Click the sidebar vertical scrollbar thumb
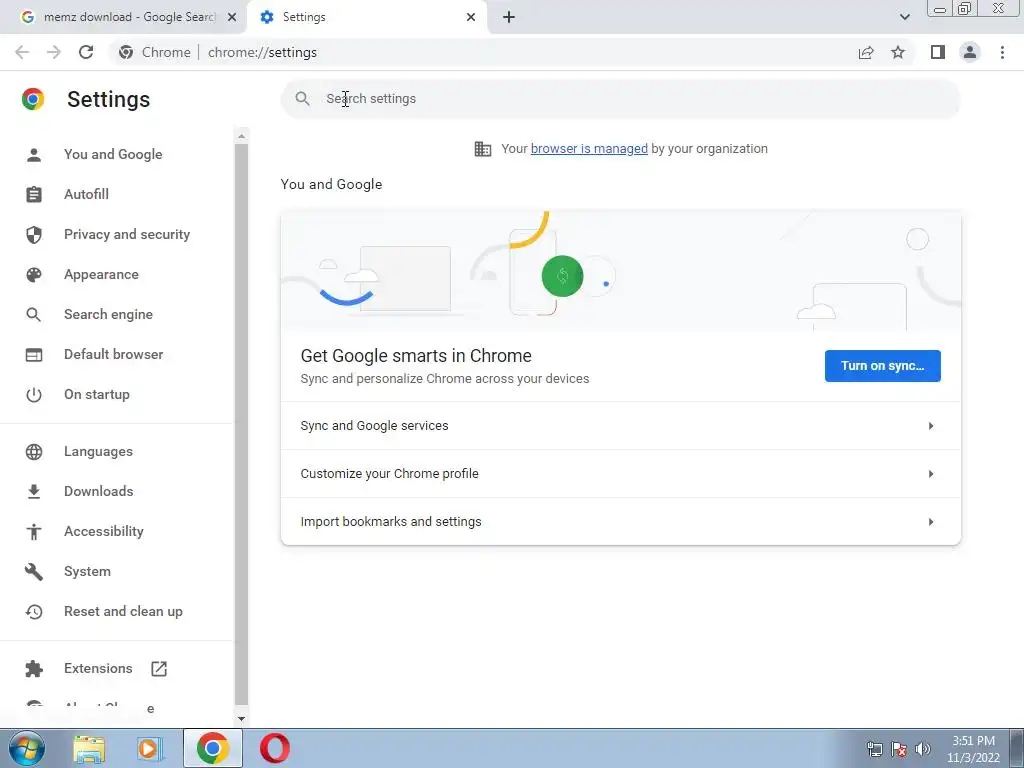 click(242, 424)
